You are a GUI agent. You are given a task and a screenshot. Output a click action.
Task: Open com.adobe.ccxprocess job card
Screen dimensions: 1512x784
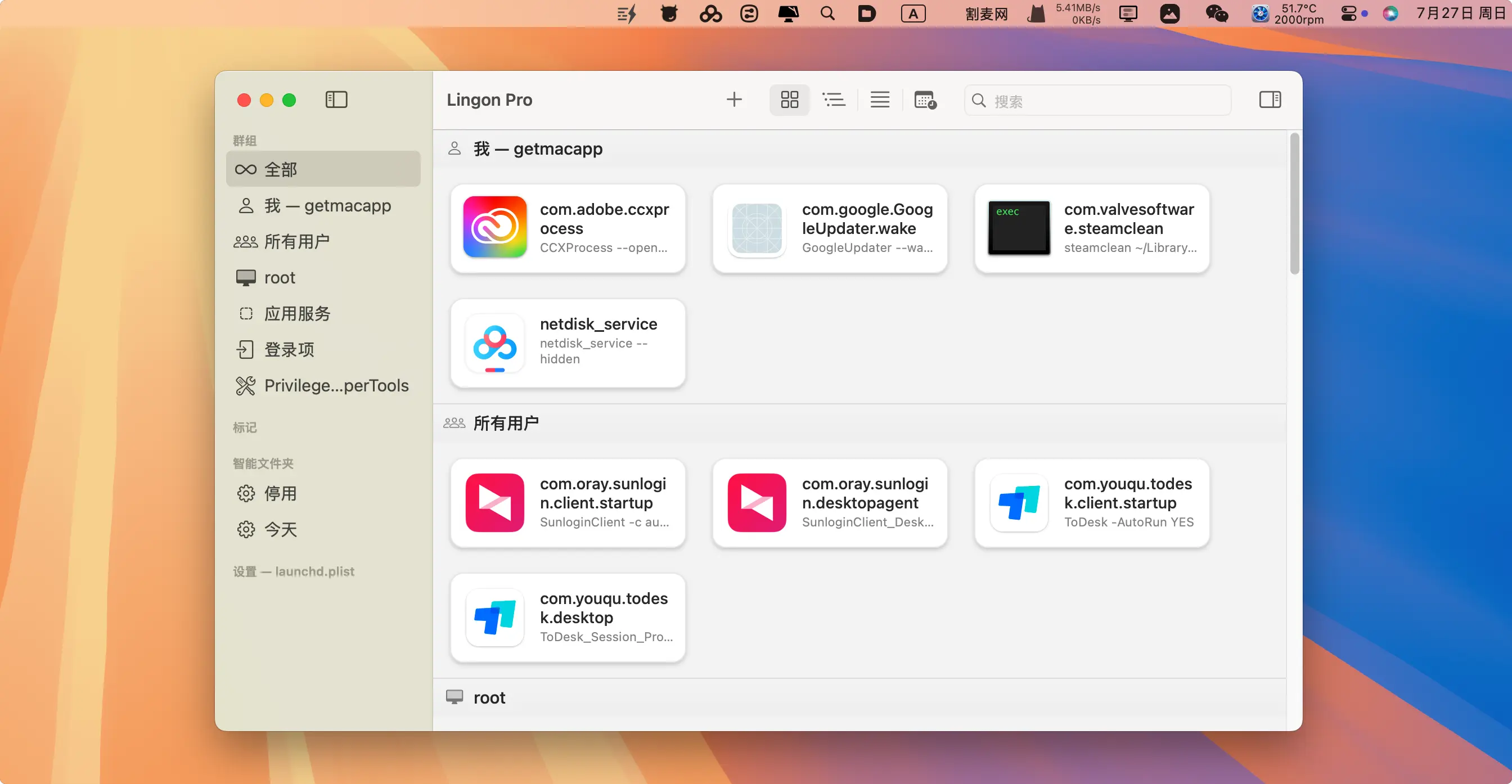pos(568,228)
